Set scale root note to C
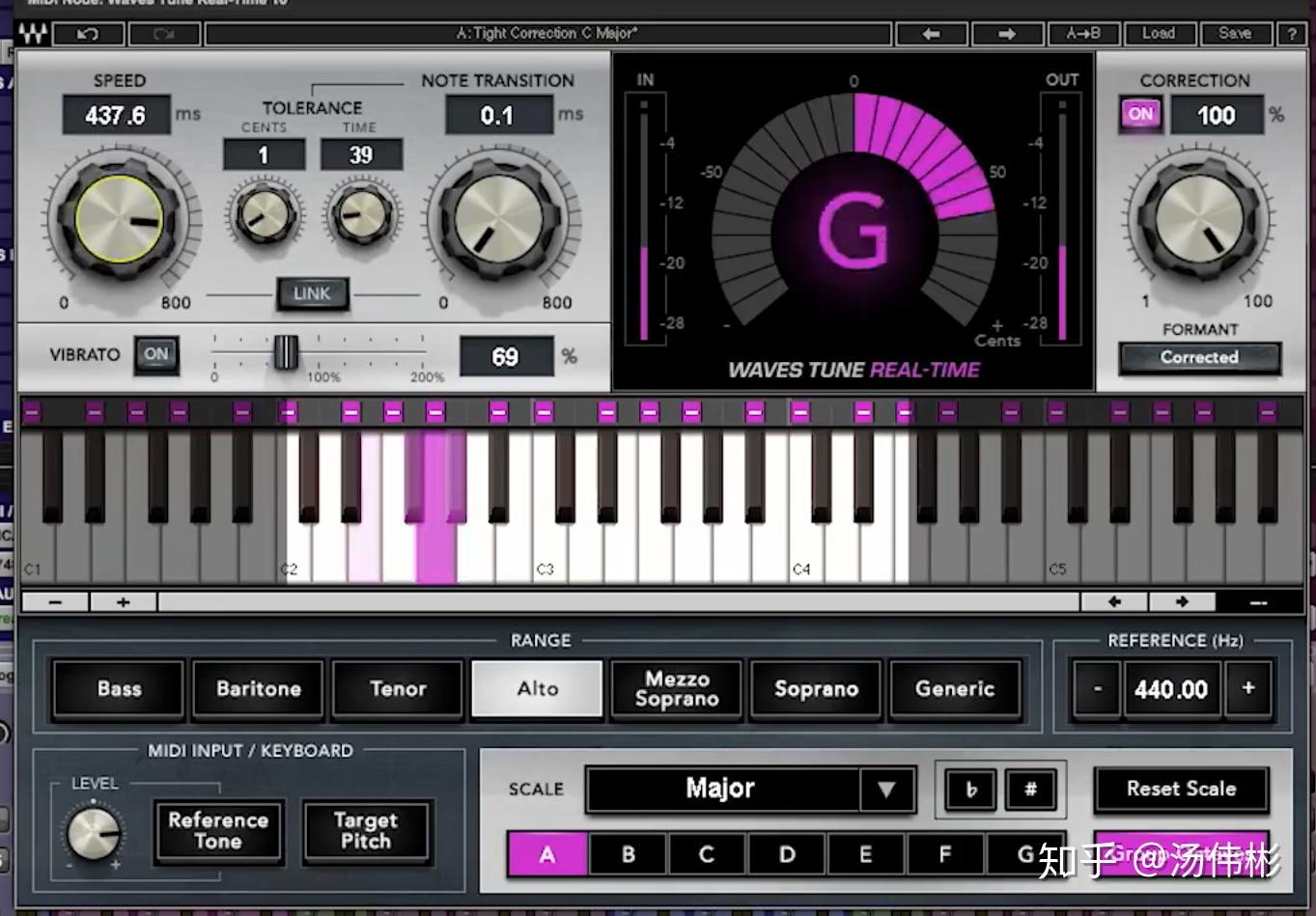This screenshot has width=1316, height=916. [x=707, y=854]
